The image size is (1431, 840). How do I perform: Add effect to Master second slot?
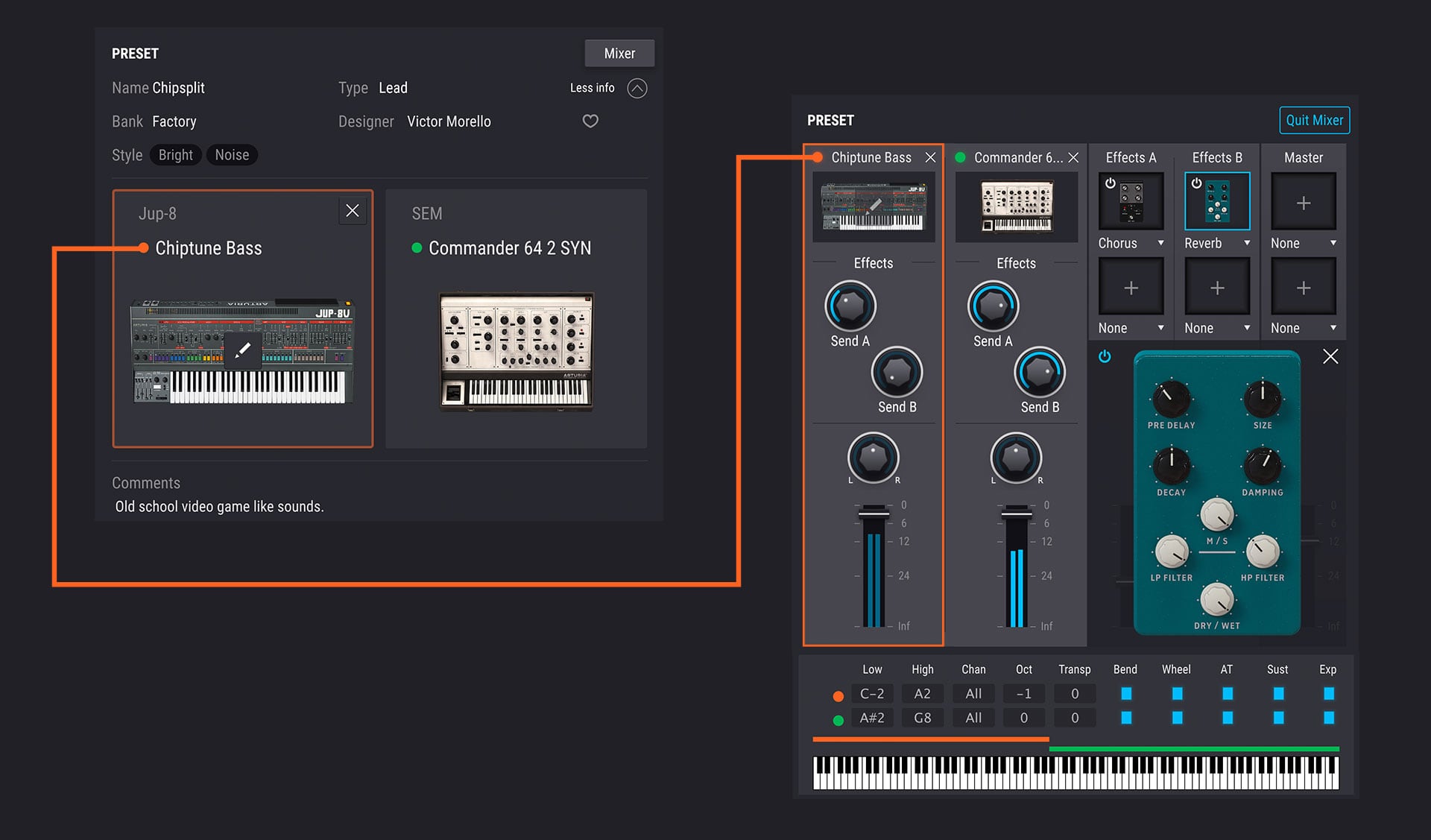point(1304,287)
